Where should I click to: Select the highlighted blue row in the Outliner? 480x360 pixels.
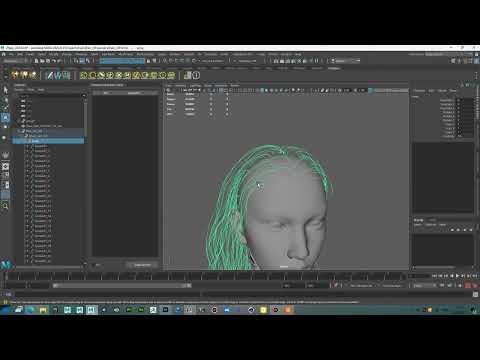click(48, 141)
